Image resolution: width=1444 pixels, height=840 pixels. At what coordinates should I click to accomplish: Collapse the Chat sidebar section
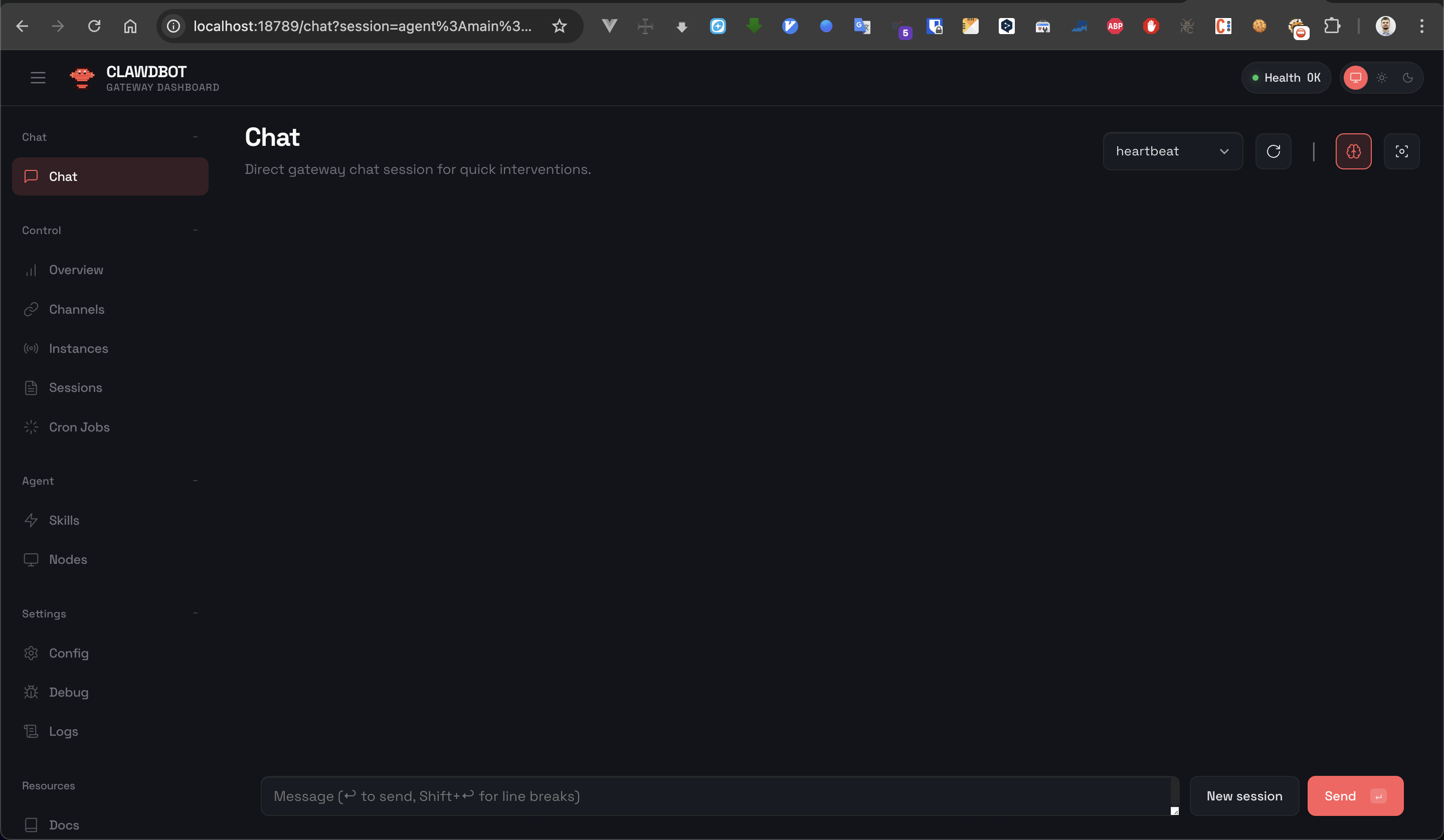tap(196, 137)
